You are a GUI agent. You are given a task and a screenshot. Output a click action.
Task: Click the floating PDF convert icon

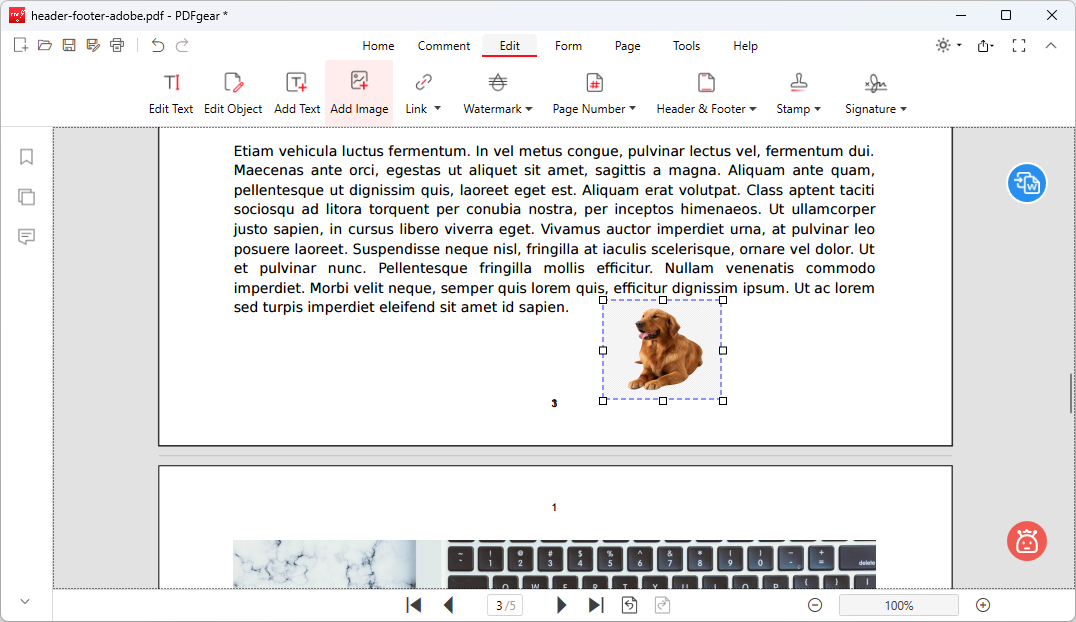point(1026,183)
